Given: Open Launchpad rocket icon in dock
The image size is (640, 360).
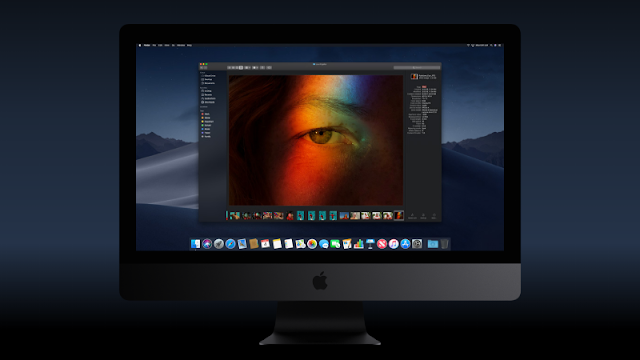Looking at the screenshot, I should point(219,244).
